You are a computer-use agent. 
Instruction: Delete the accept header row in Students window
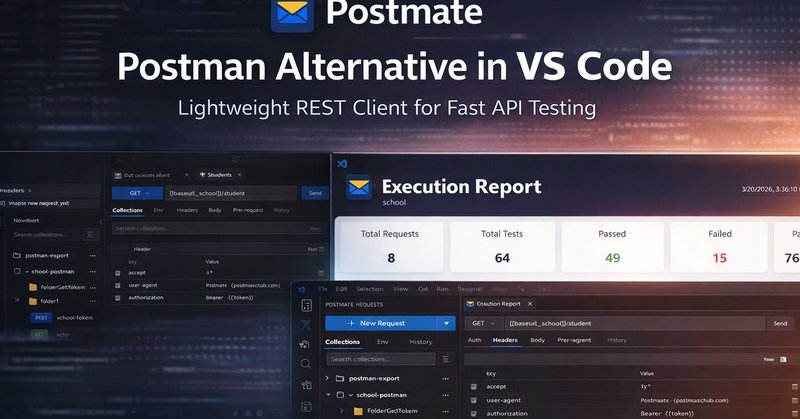pyautogui.click(x=321, y=273)
